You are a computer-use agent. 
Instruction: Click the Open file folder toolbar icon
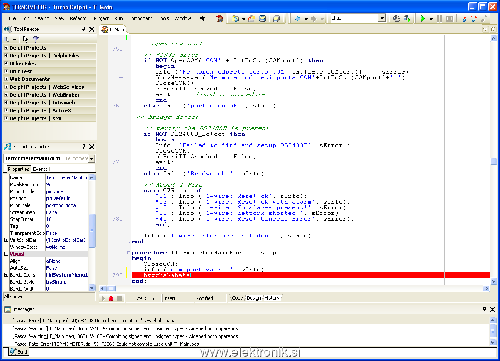click(x=251, y=19)
